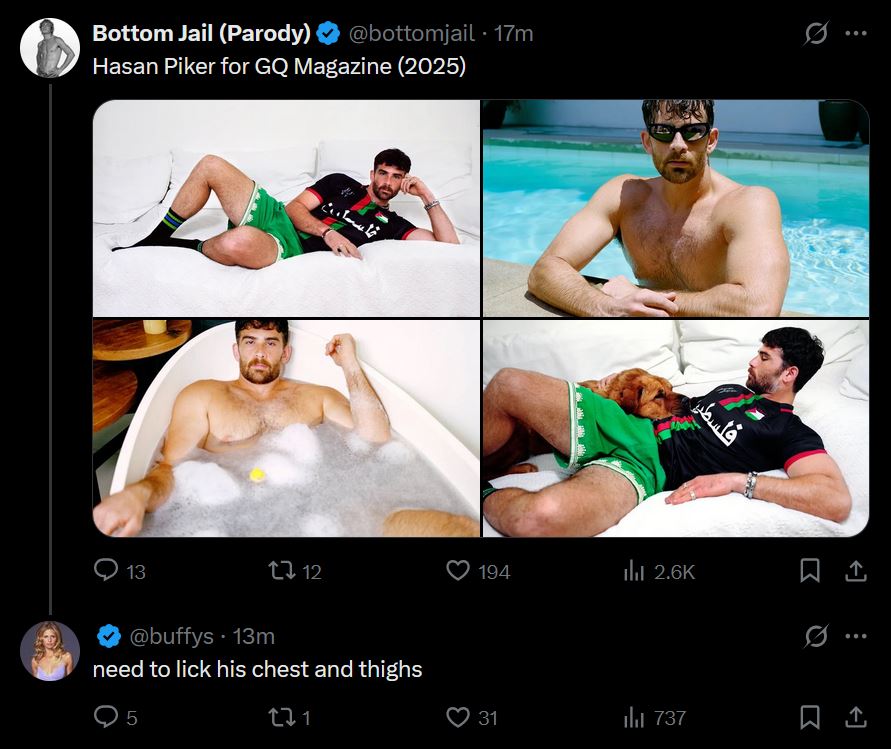Reply to the Bottom Jail post
Viewport: 891px width, 749px height.
pos(106,571)
